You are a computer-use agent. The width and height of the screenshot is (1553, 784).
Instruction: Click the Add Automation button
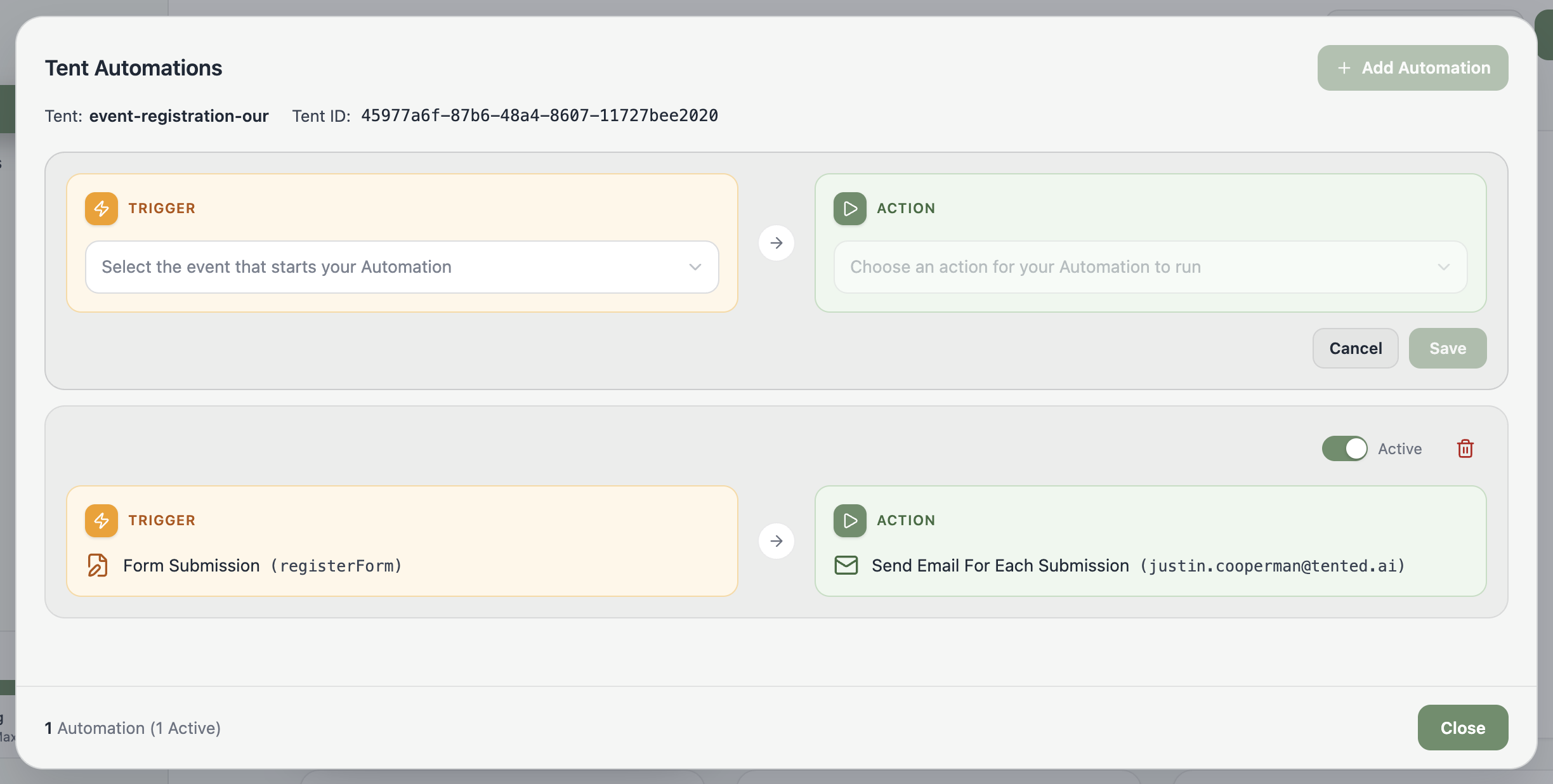pos(1412,68)
